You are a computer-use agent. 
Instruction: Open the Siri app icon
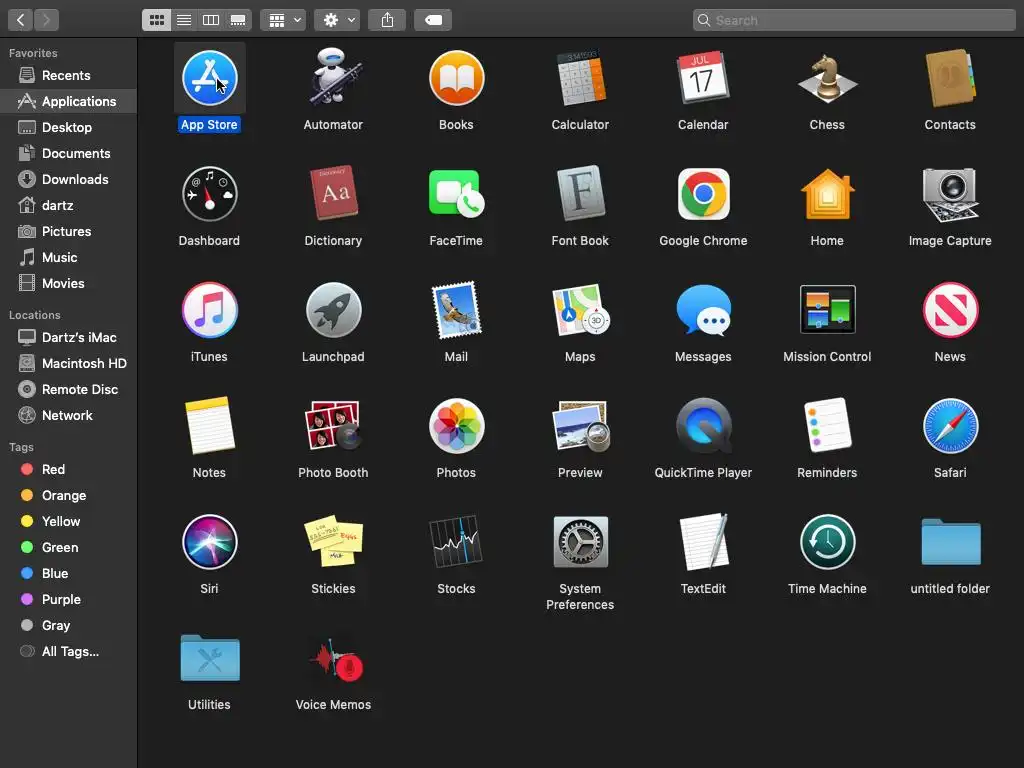[x=210, y=542]
